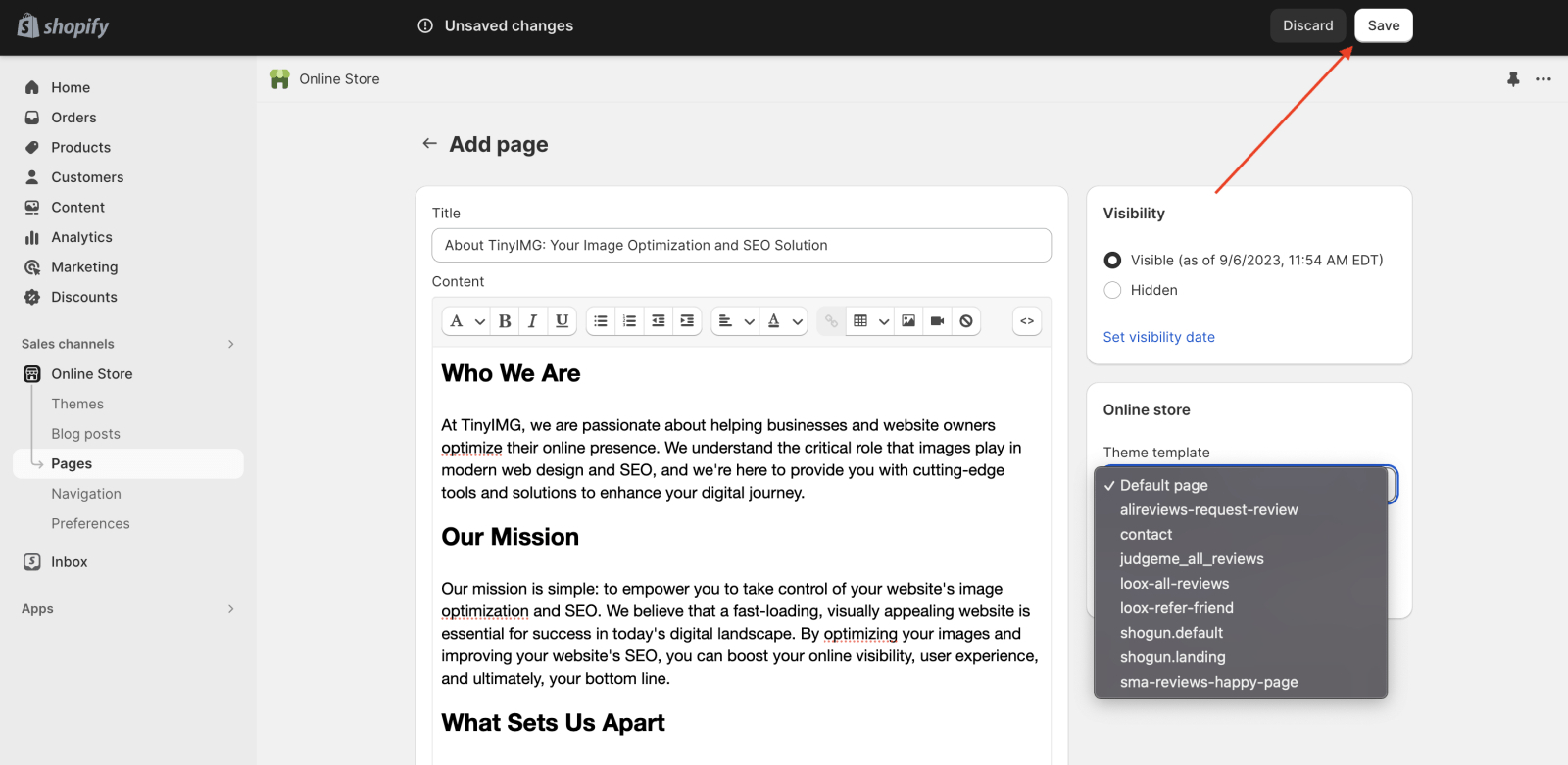
Task: Open Marketing in sidebar
Action: [128, 267]
